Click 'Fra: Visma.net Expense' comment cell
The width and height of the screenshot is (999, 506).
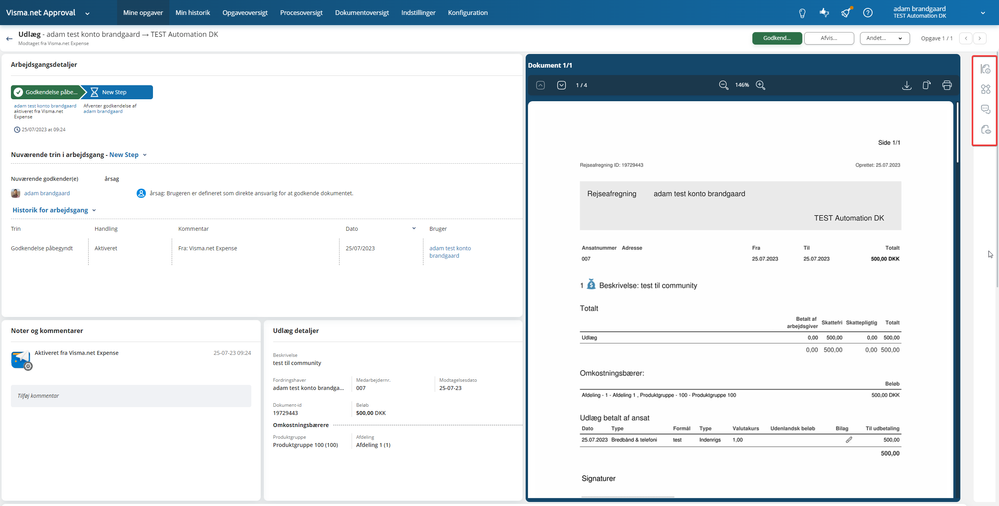coord(208,249)
